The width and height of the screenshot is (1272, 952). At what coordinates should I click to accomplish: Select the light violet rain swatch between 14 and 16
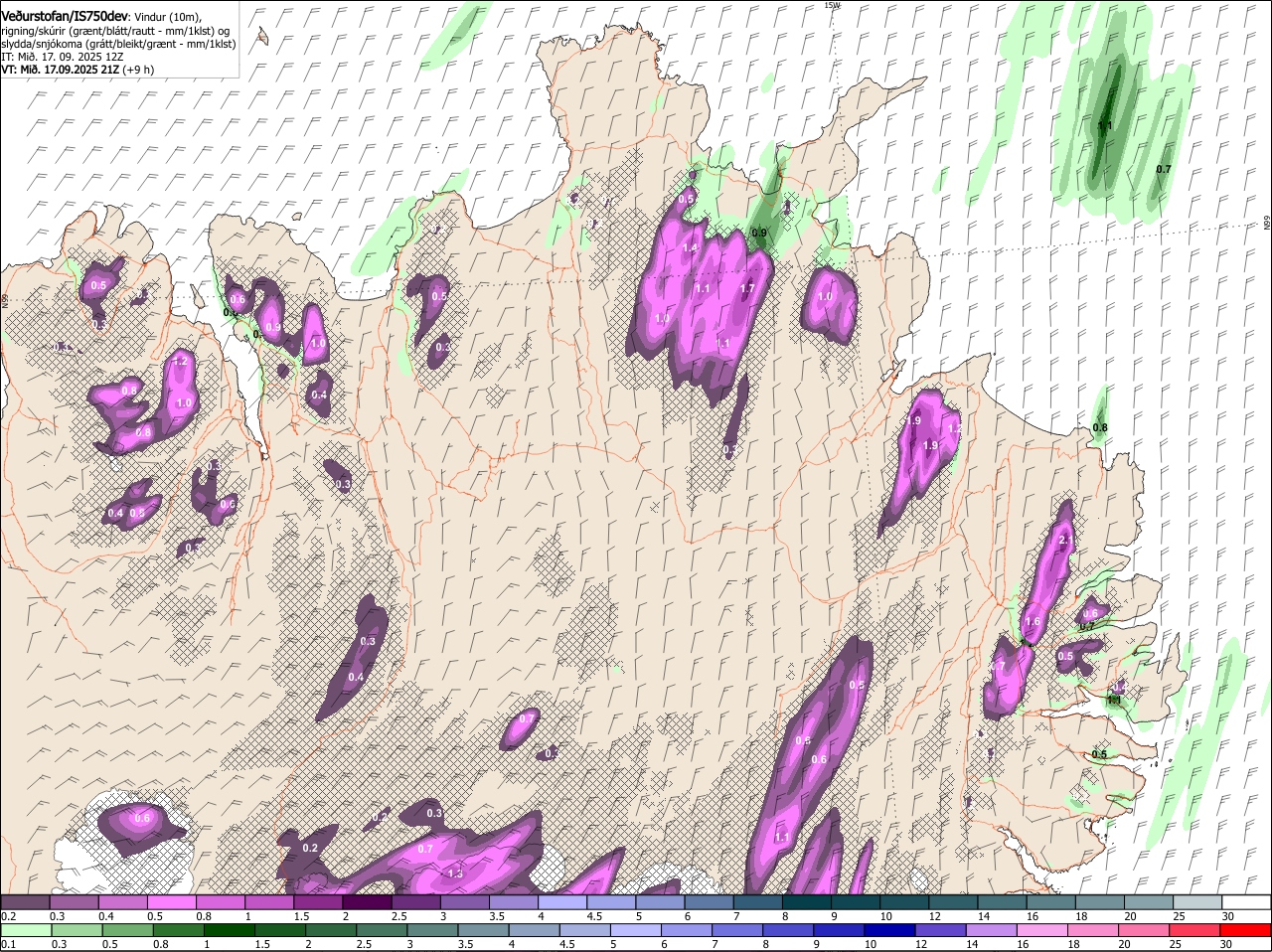pyautogui.click(x=991, y=931)
